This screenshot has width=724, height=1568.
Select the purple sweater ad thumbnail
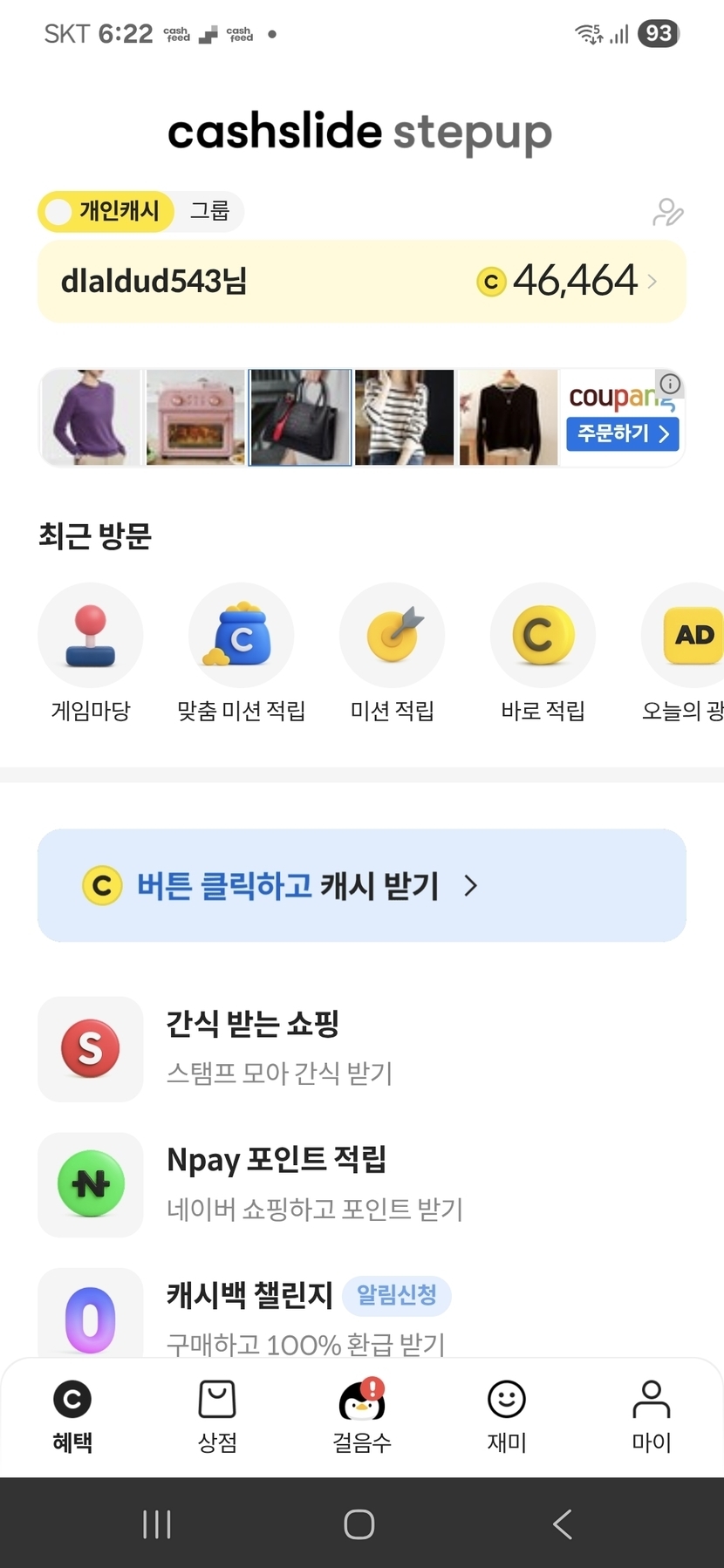point(91,418)
